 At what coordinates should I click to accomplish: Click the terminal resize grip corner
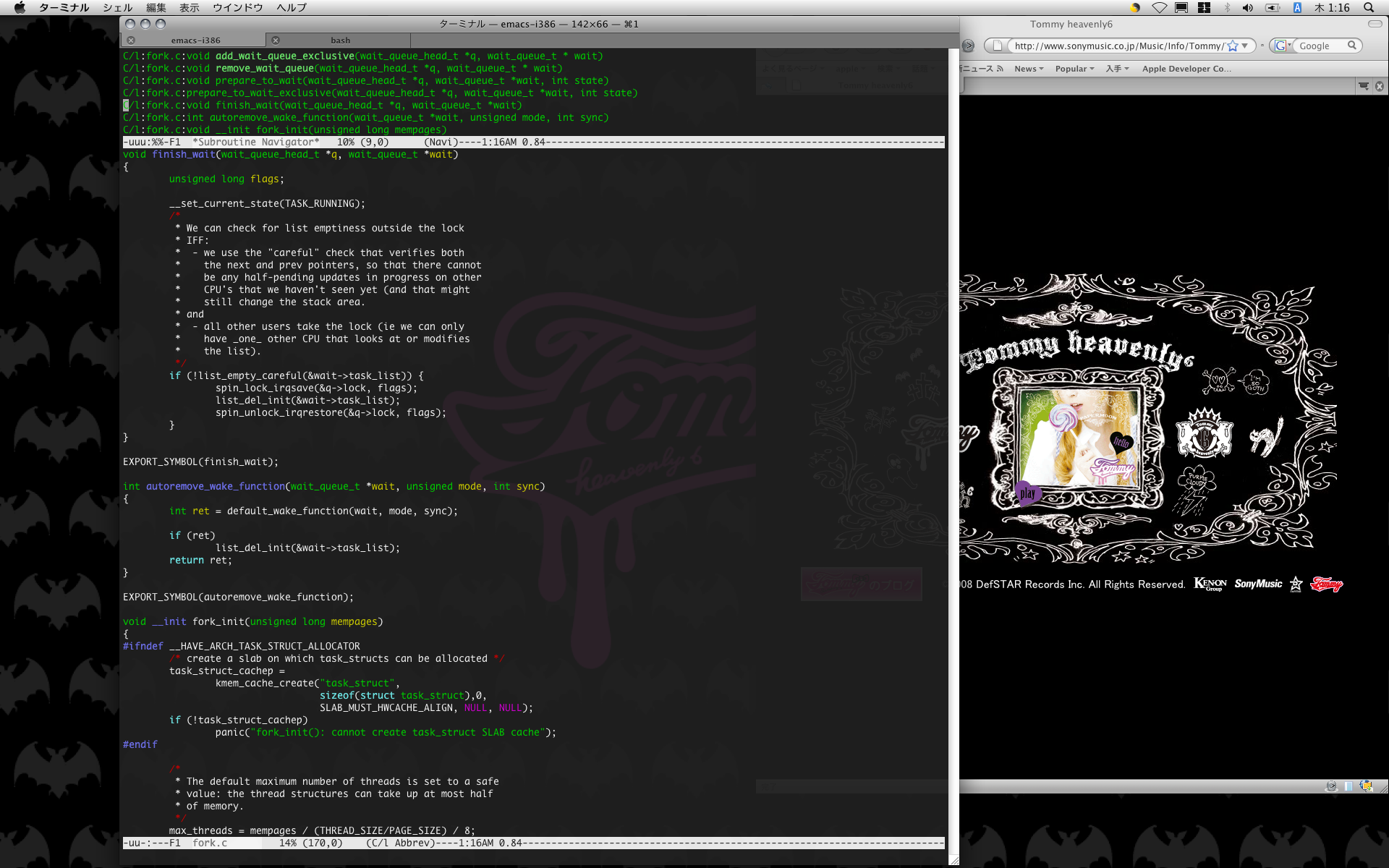[x=953, y=859]
